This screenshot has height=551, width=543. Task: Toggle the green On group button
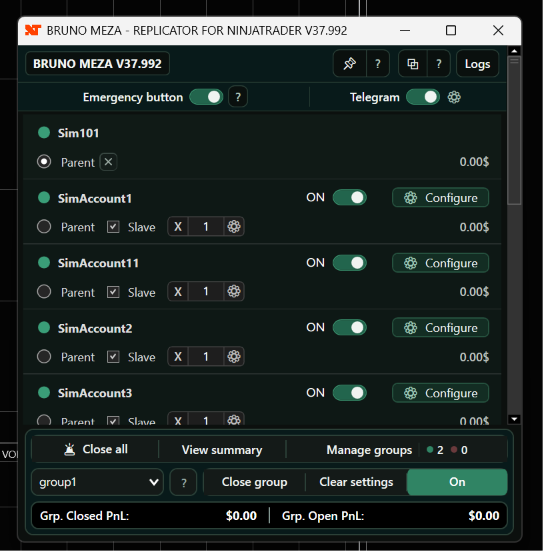(457, 482)
